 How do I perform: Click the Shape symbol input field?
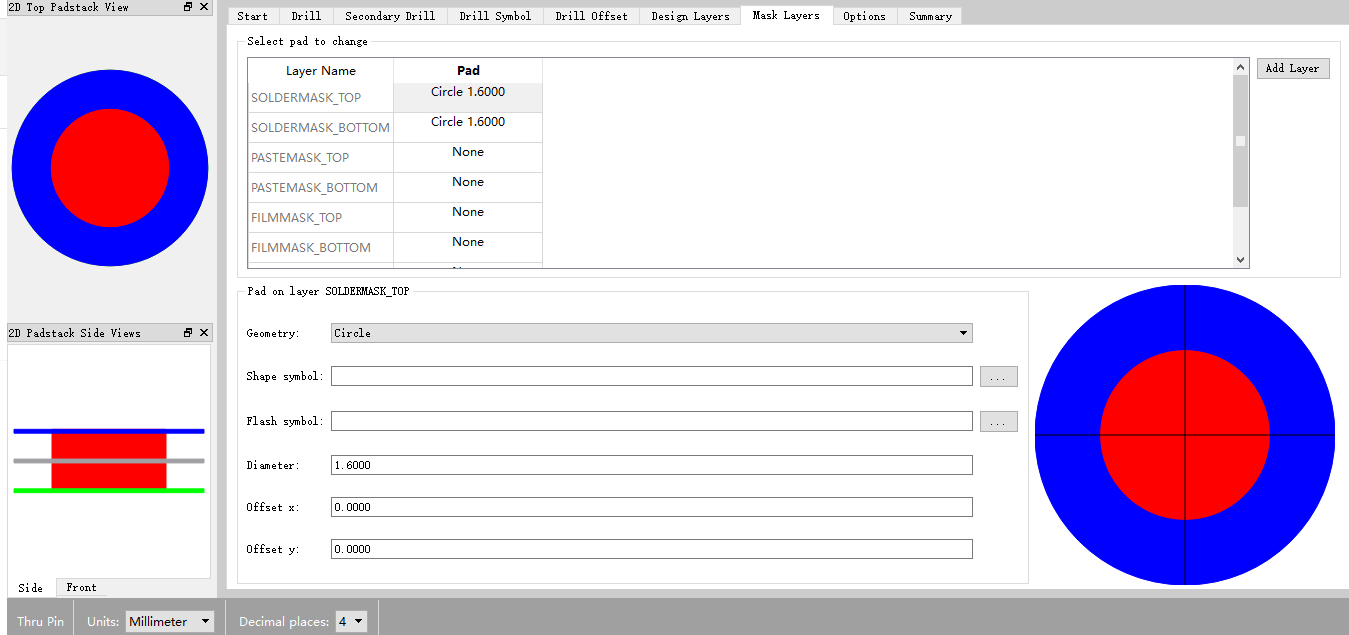(x=652, y=376)
